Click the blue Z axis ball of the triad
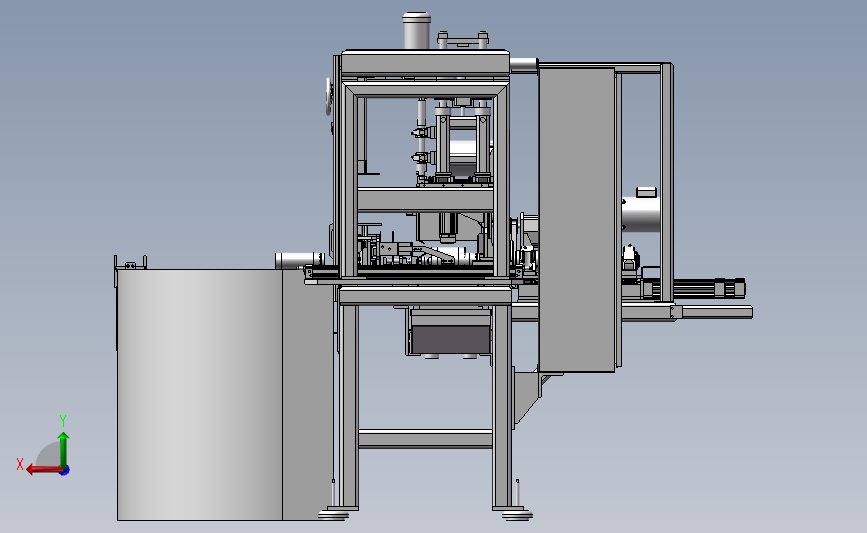 [x=65, y=471]
